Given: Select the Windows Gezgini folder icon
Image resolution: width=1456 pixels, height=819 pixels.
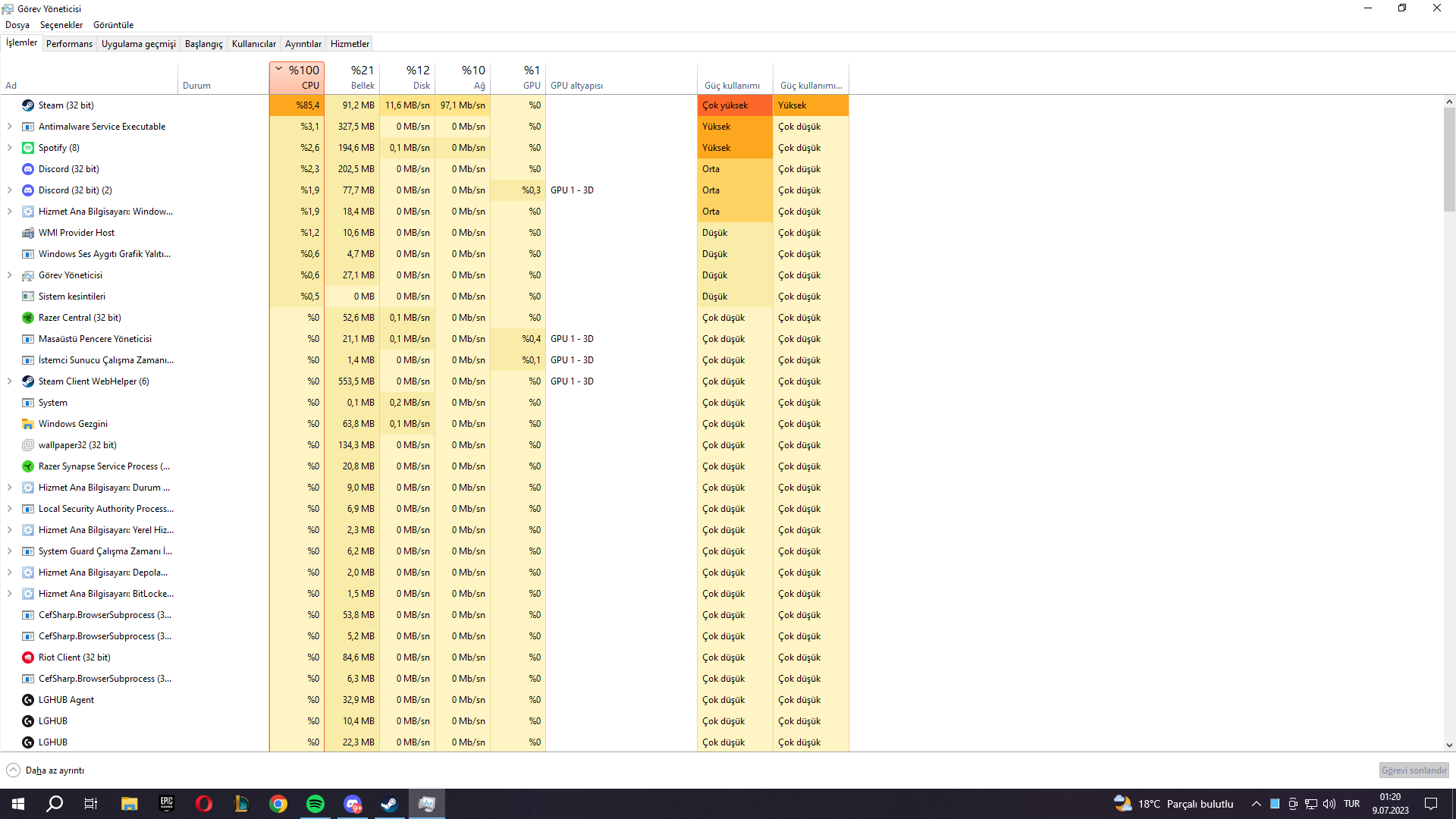Looking at the screenshot, I should click(28, 424).
